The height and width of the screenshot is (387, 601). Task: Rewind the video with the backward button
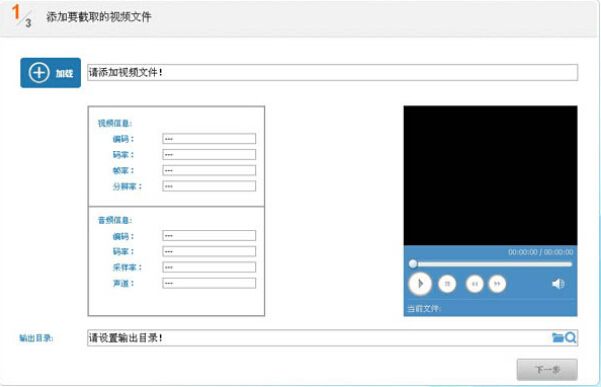click(475, 284)
